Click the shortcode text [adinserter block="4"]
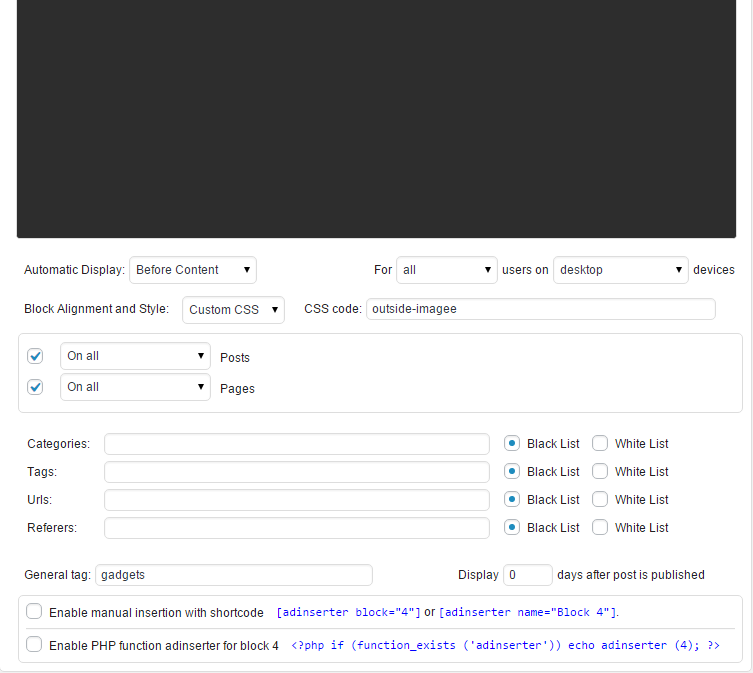Image resolution: width=753 pixels, height=673 pixels. (x=349, y=612)
